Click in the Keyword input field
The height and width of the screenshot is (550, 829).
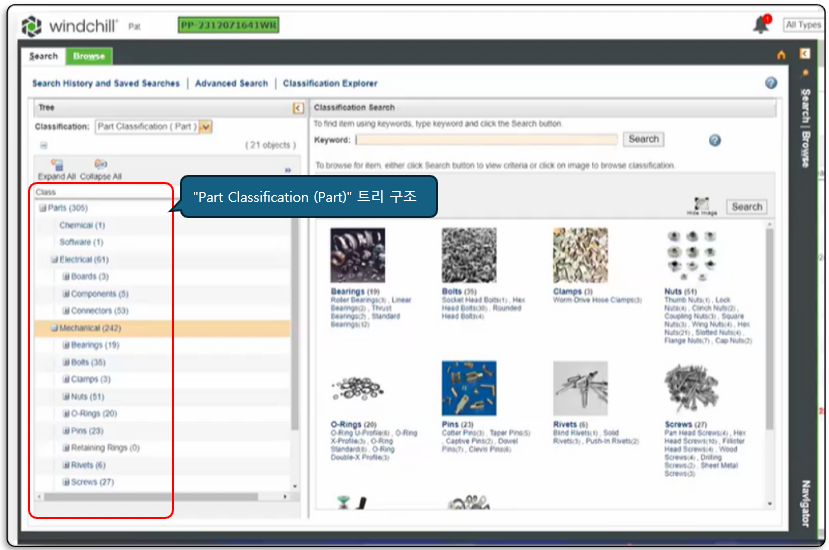486,140
